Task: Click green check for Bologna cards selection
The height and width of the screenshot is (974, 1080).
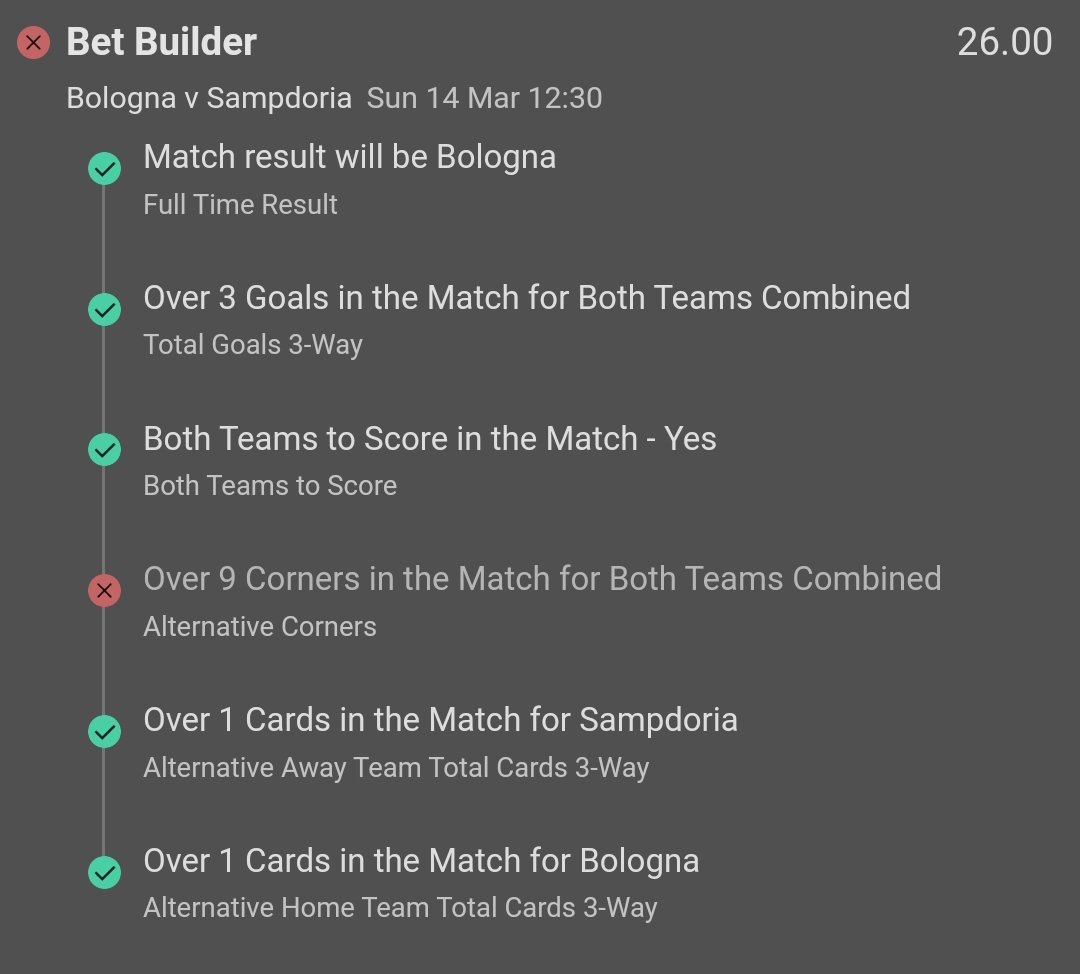Action: (104, 873)
